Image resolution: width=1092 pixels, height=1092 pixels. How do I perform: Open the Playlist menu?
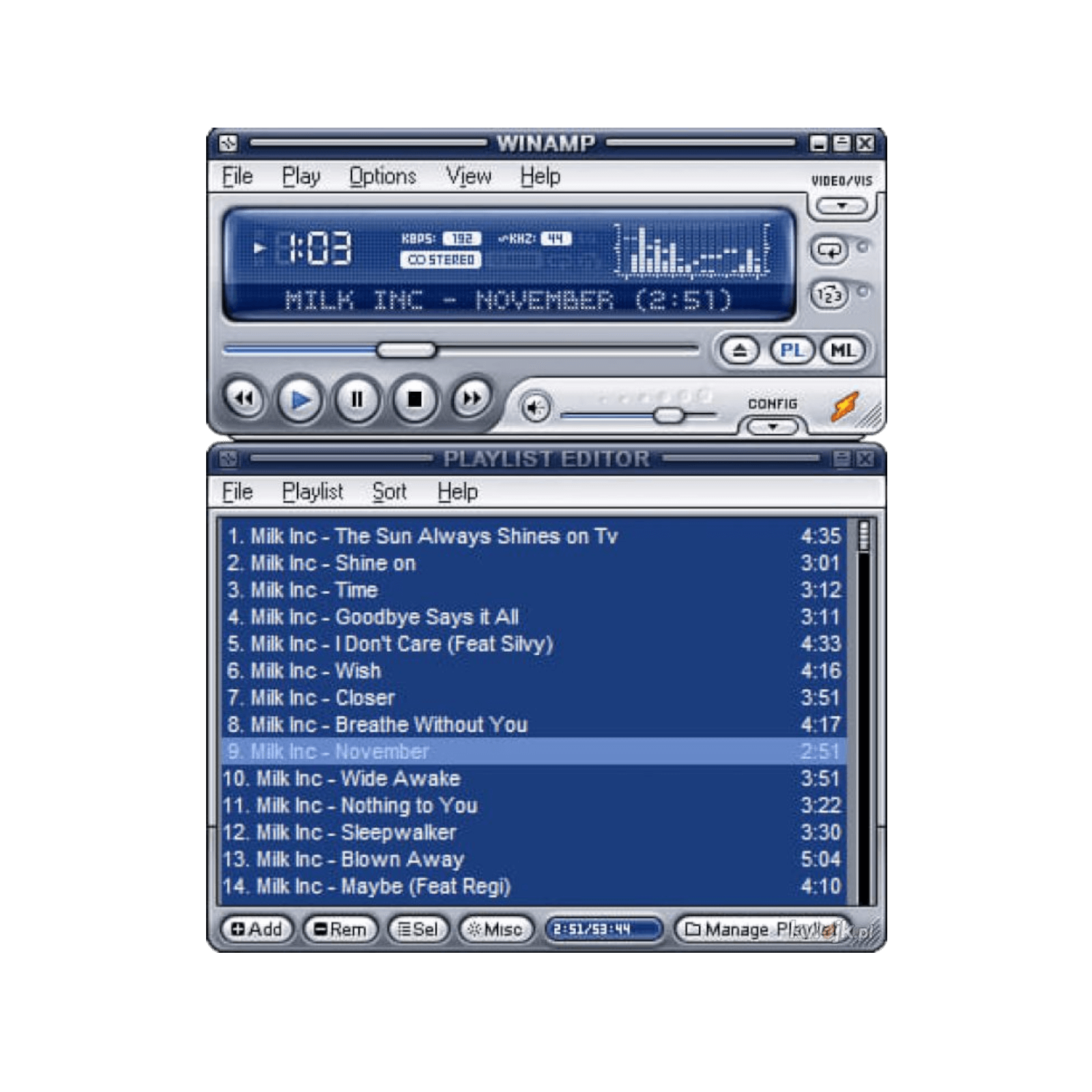coord(312,492)
